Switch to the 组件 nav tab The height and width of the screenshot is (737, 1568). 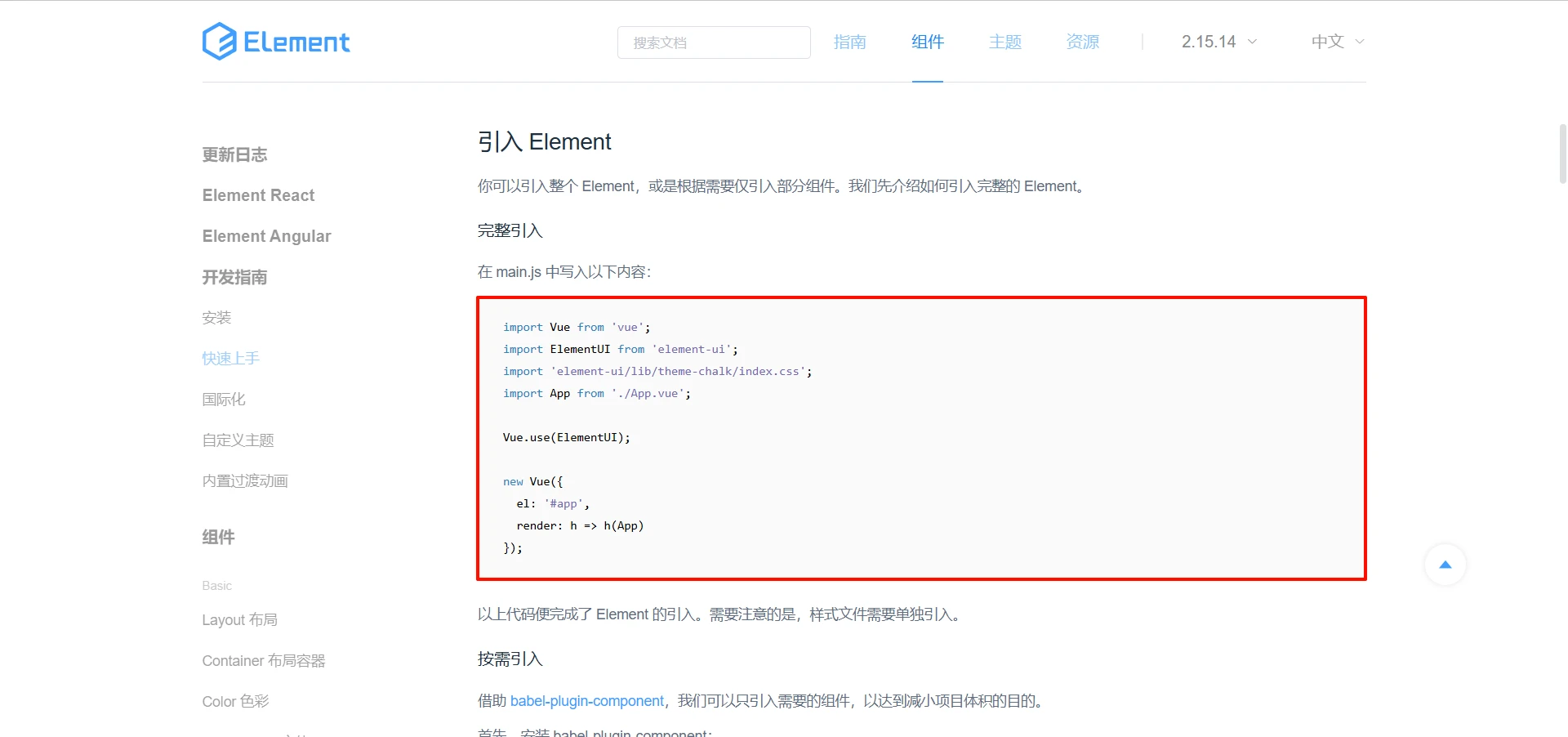click(927, 42)
